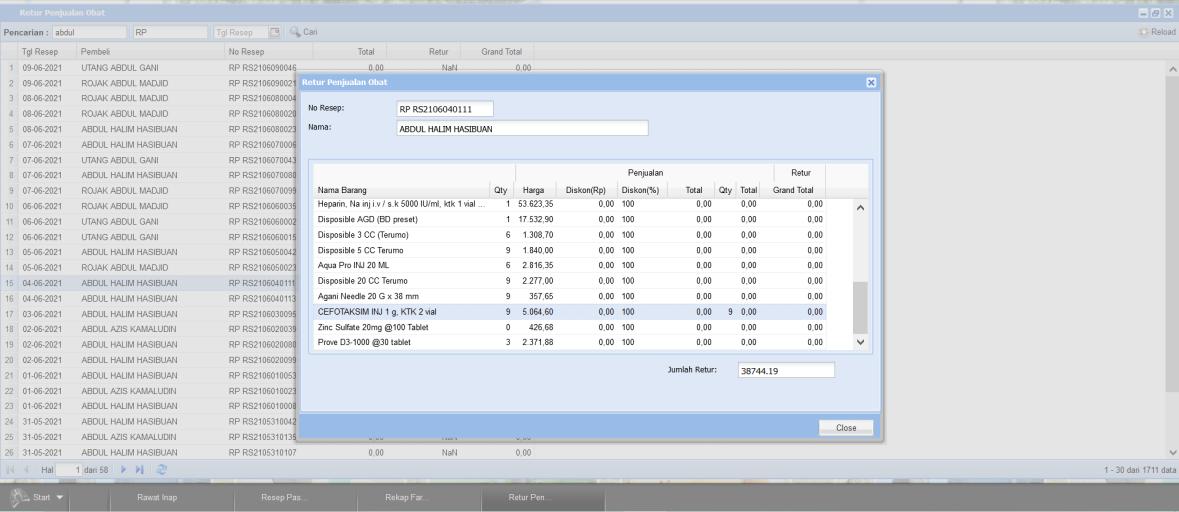The image size is (1179, 512).
Task: Select the Heparin Na inj row
Action: pos(570,204)
